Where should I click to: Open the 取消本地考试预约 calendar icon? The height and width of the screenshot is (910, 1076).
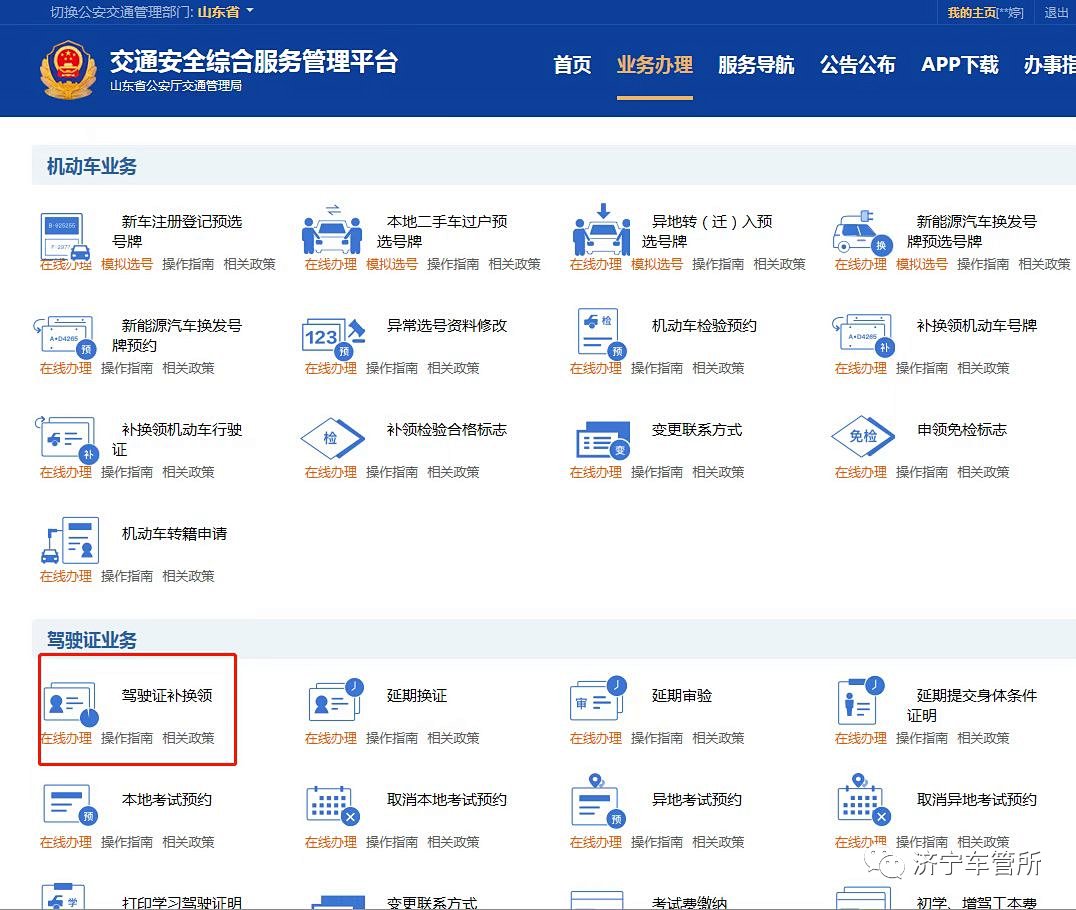332,805
